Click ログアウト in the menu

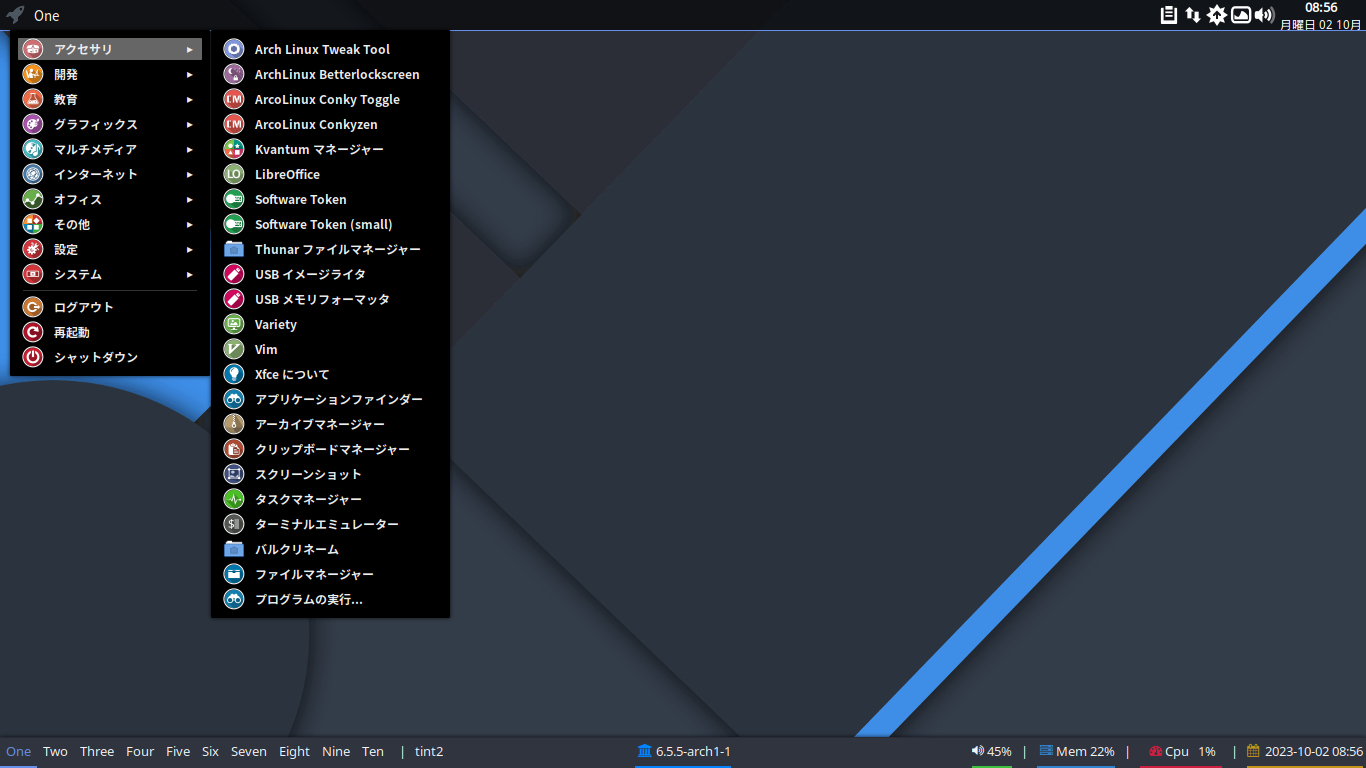coord(110,307)
